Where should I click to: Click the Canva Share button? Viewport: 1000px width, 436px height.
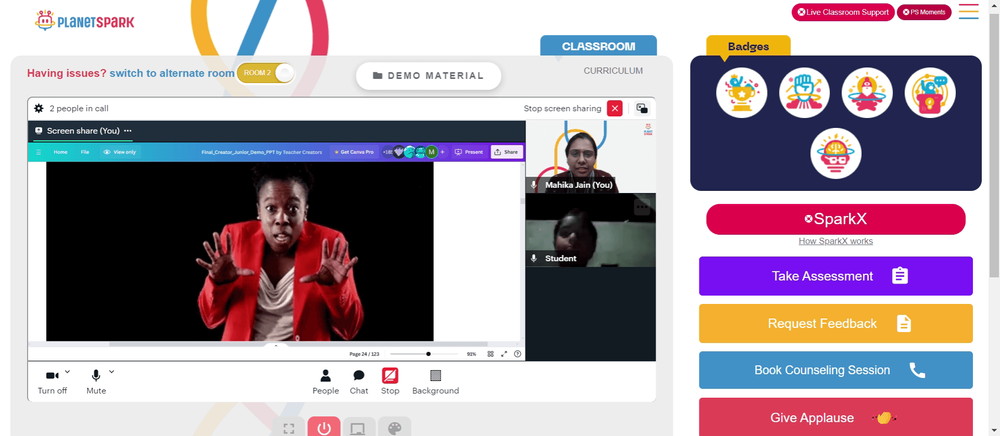click(x=506, y=152)
